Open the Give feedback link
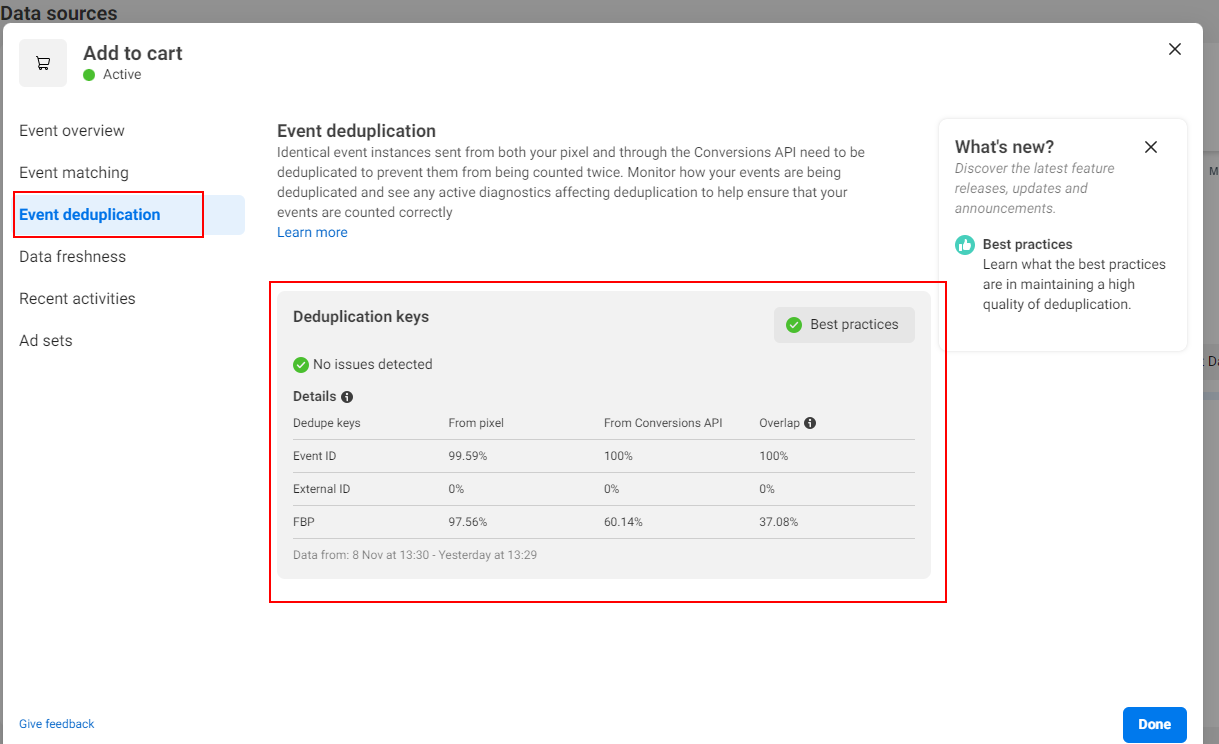The image size is (1219, 744). pos(57,724)
